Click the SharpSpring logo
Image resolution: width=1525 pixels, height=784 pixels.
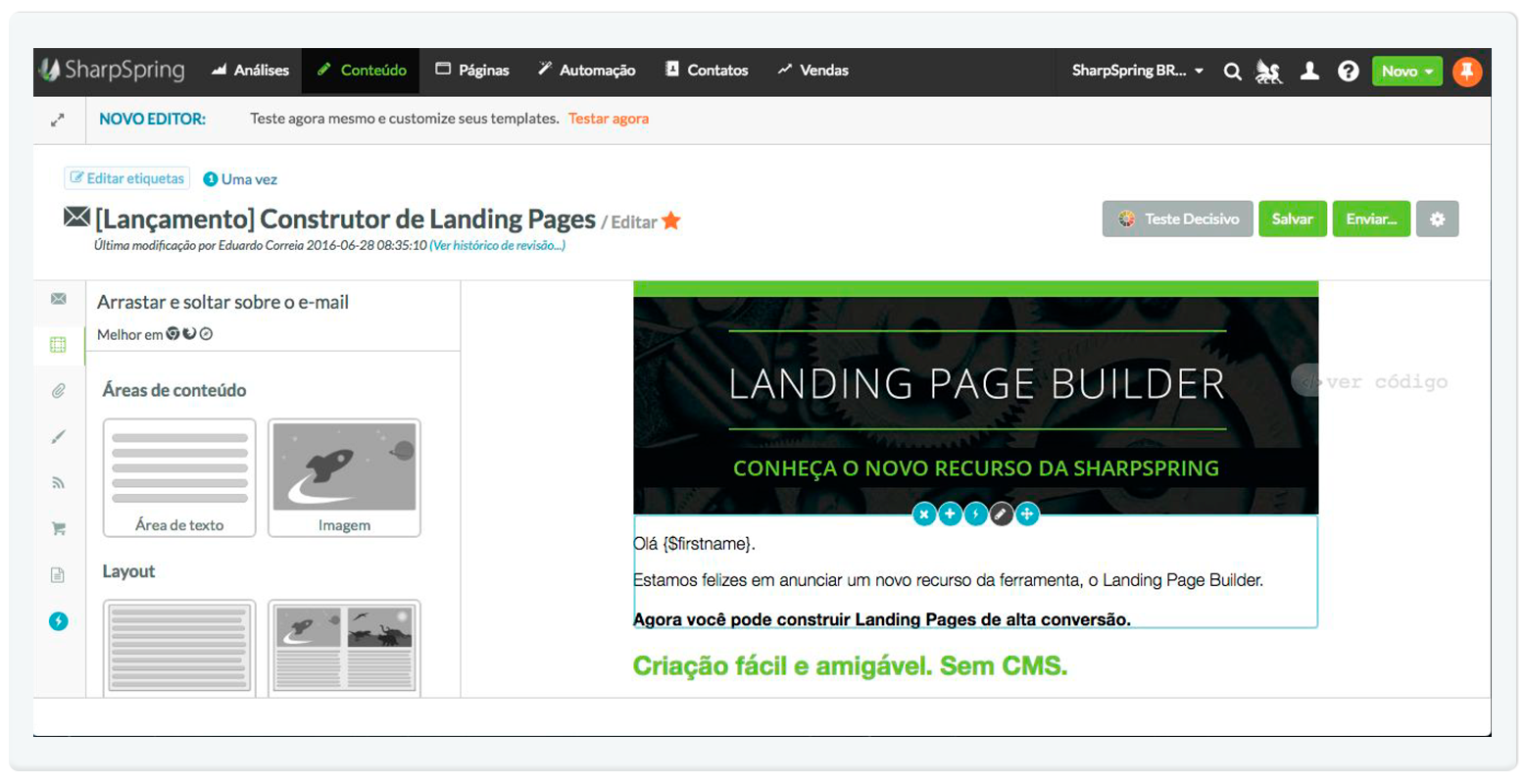click(x=111, y=71)
